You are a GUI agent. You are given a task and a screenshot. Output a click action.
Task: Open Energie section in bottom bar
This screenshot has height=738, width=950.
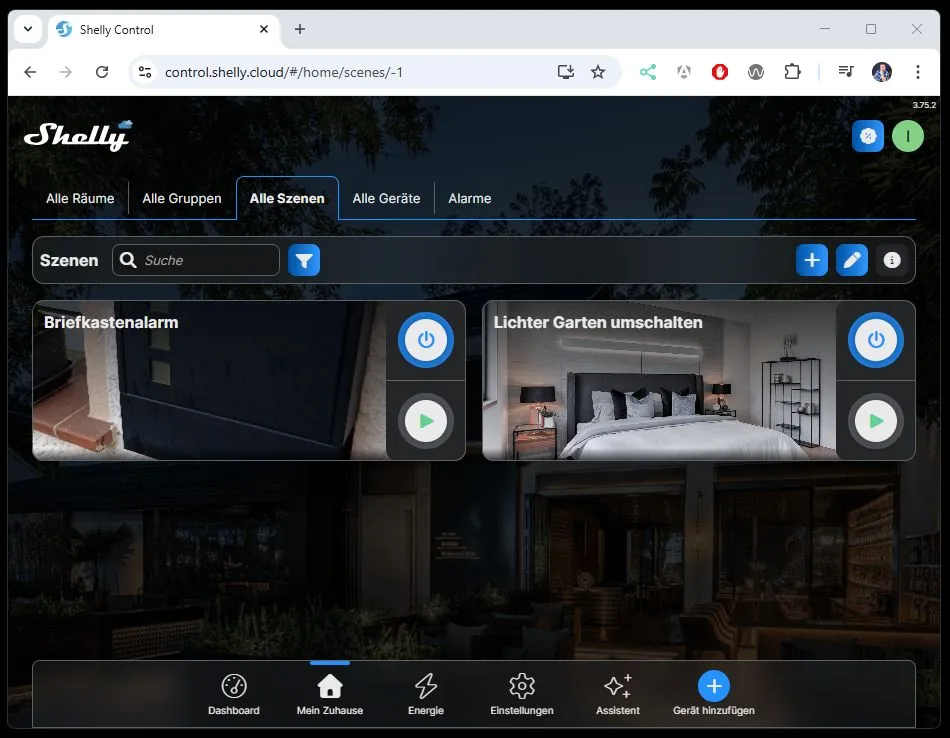tap(426, 695)
